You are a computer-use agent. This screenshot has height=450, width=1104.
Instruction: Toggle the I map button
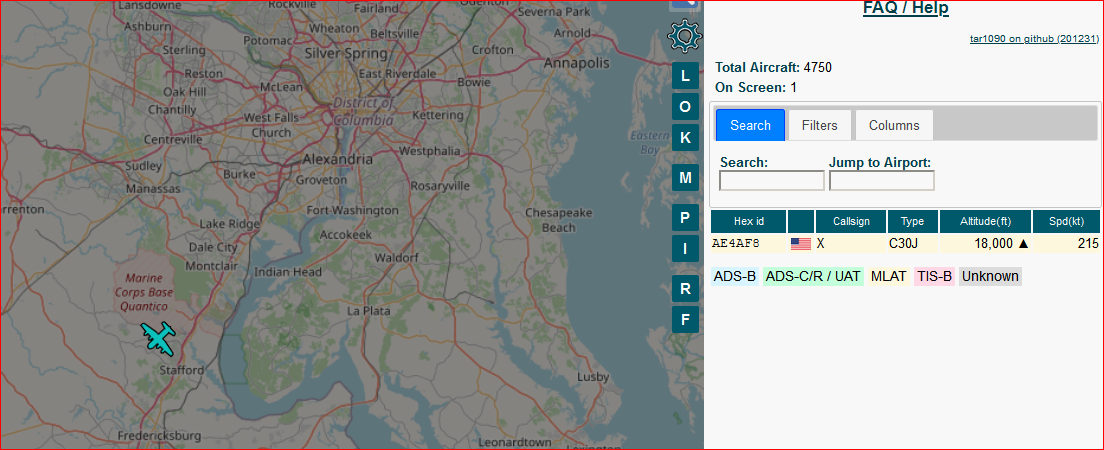click(x=685, y=249)
